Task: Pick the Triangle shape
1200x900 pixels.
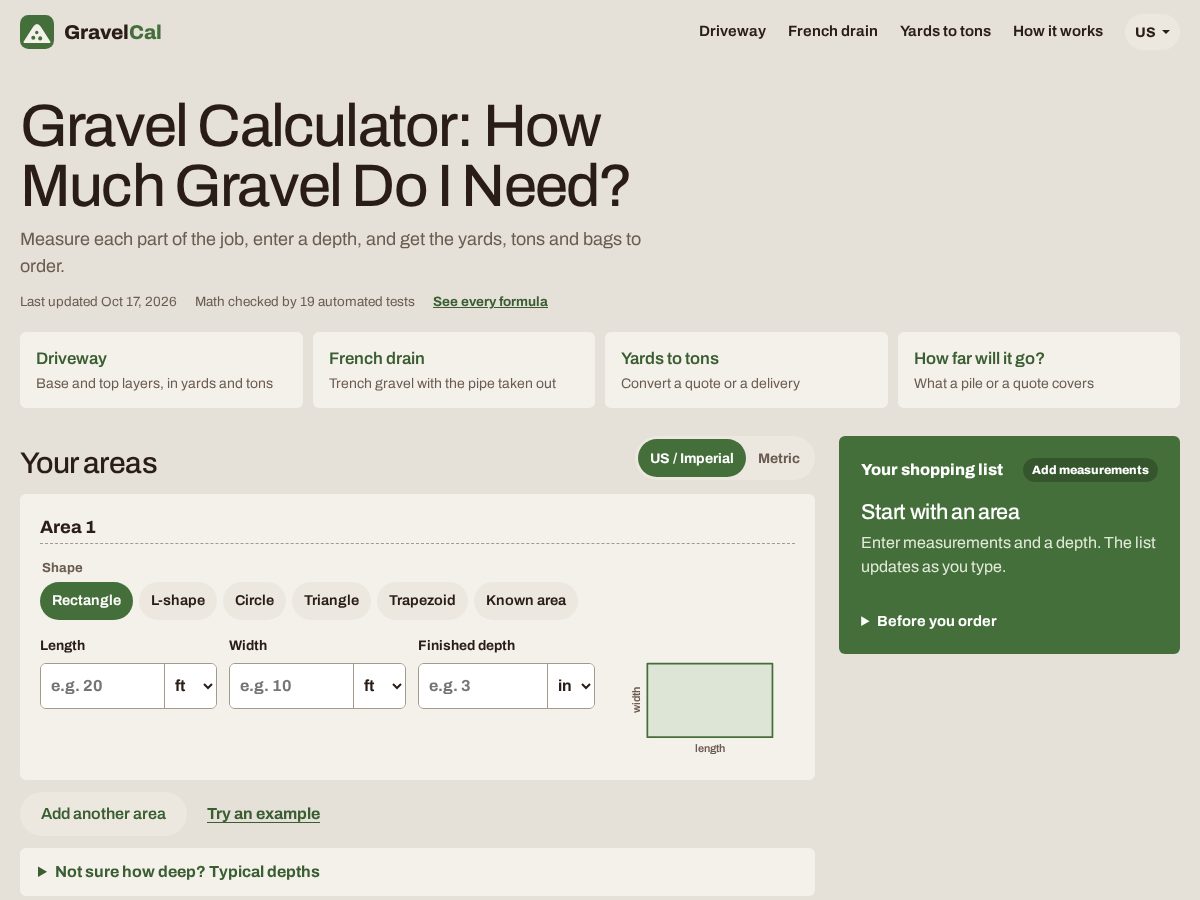Action: pos(331,601)
